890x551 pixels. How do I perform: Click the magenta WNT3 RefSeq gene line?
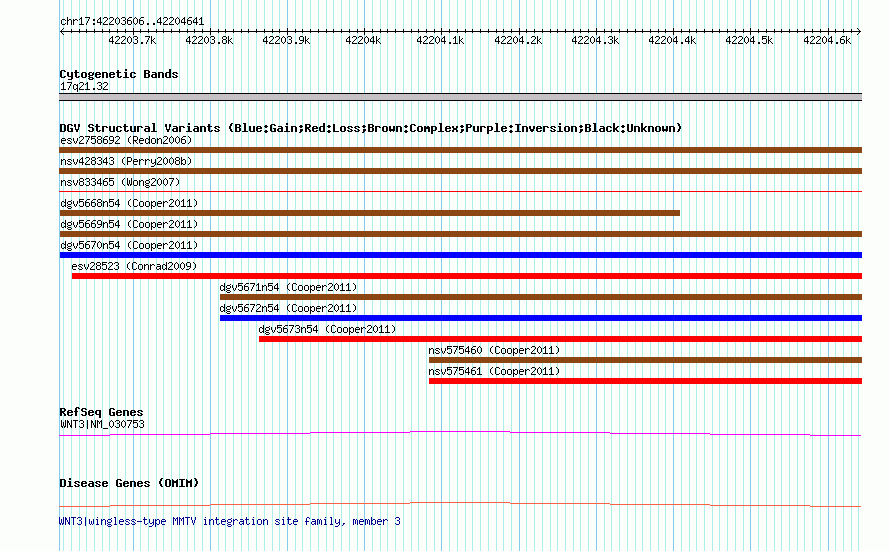[x=460, y=434]
